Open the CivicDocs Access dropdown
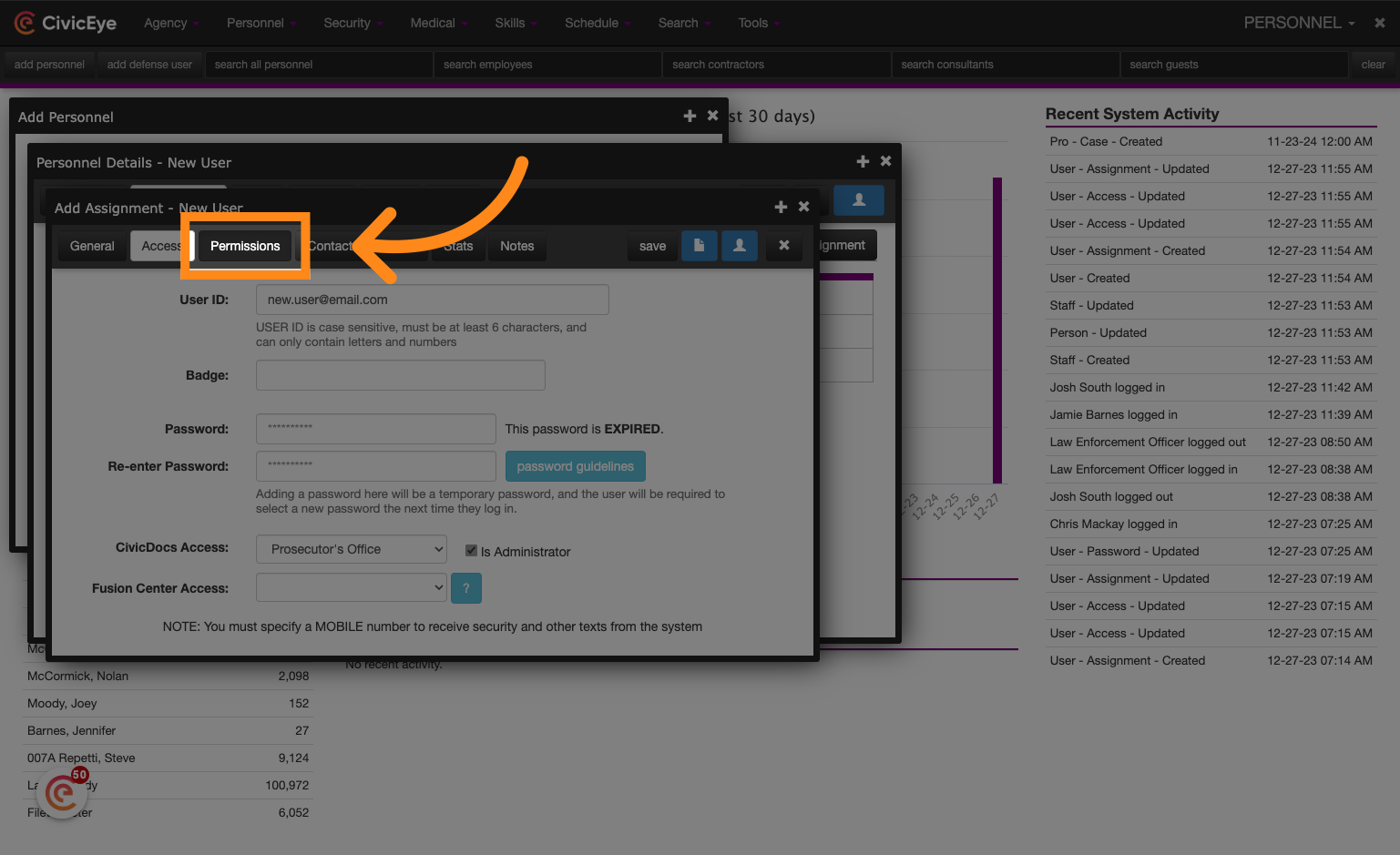 pos(352,549)
